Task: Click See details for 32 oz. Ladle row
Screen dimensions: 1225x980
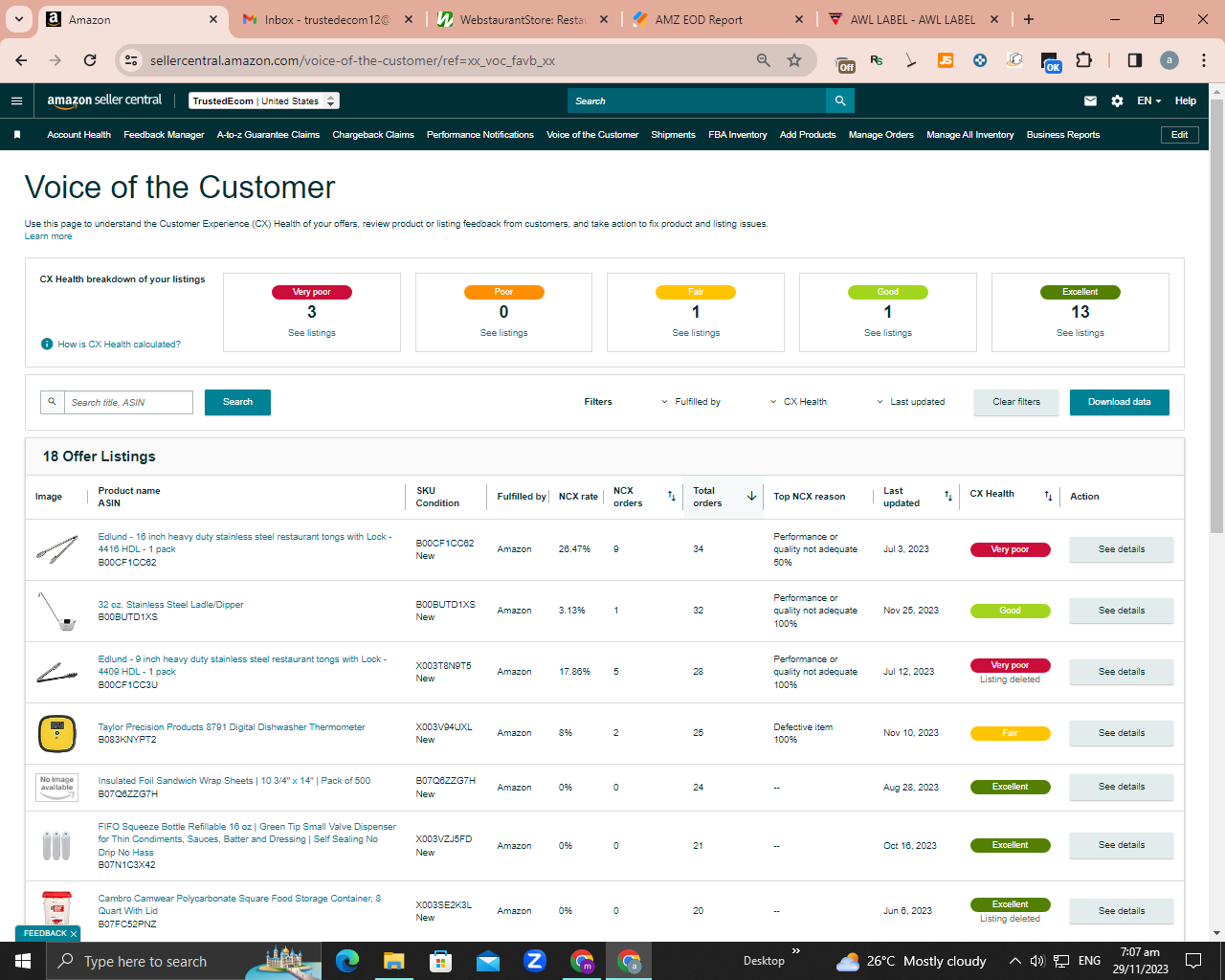Action: pyautogui.click(x=1122, y=611)
